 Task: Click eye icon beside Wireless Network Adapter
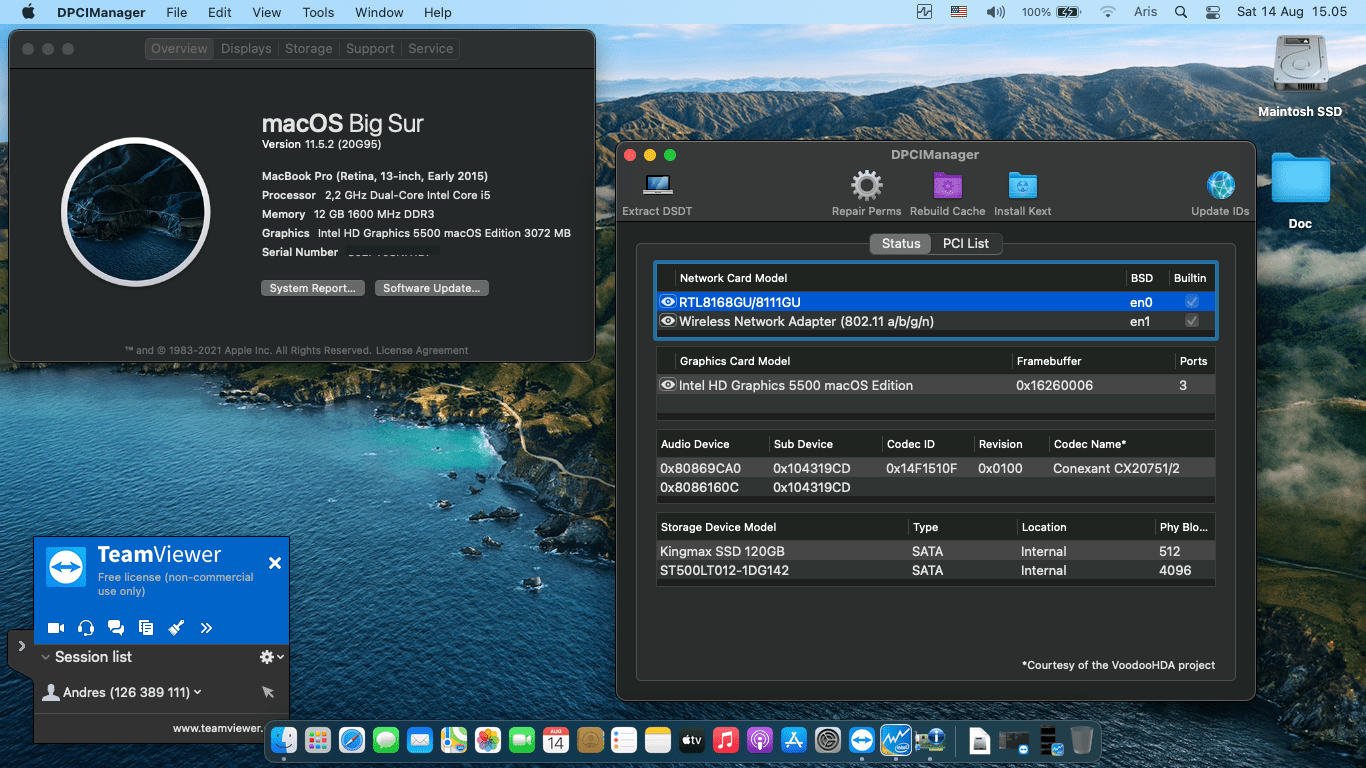668,321
